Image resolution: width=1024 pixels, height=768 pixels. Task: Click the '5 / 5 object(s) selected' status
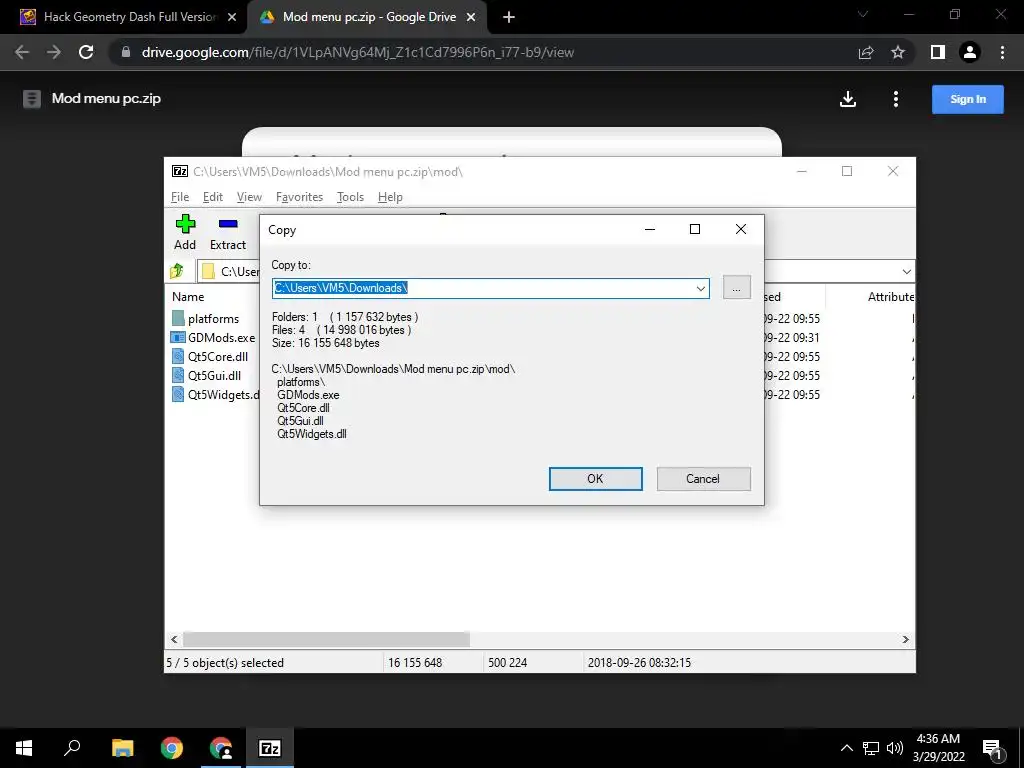225,662
